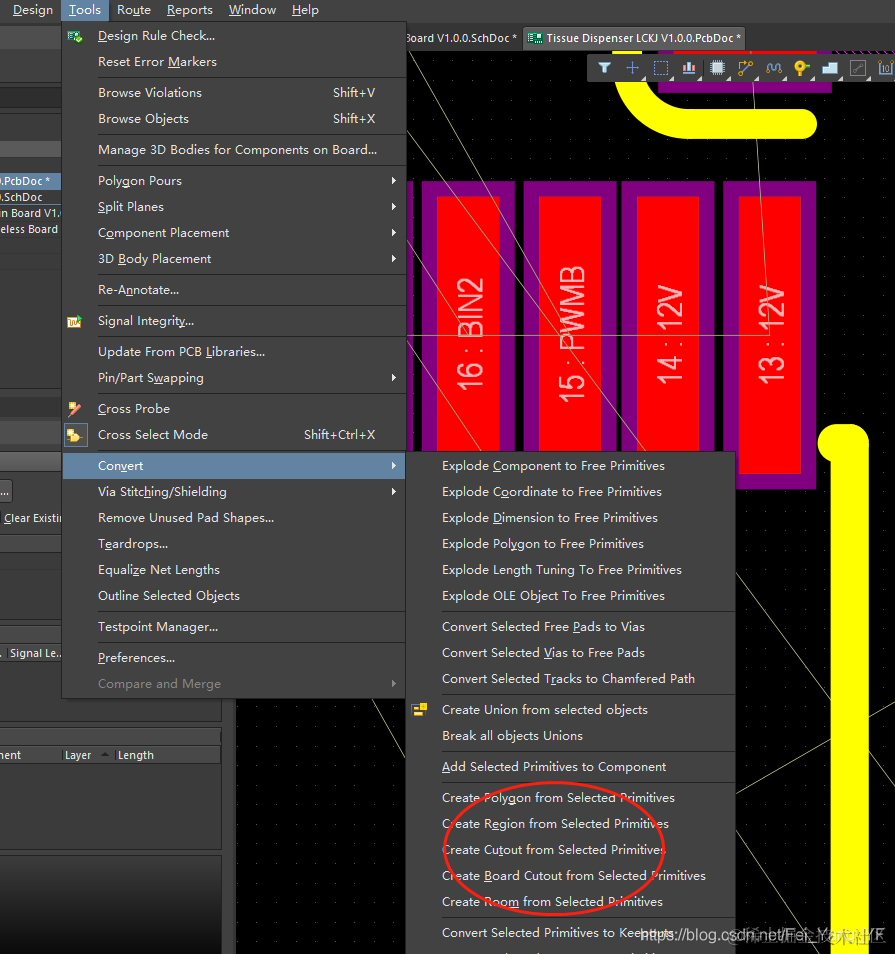This screenshot has height=954, width=895.
Task: Open the Help menu
Action: (x=305, y=10)
